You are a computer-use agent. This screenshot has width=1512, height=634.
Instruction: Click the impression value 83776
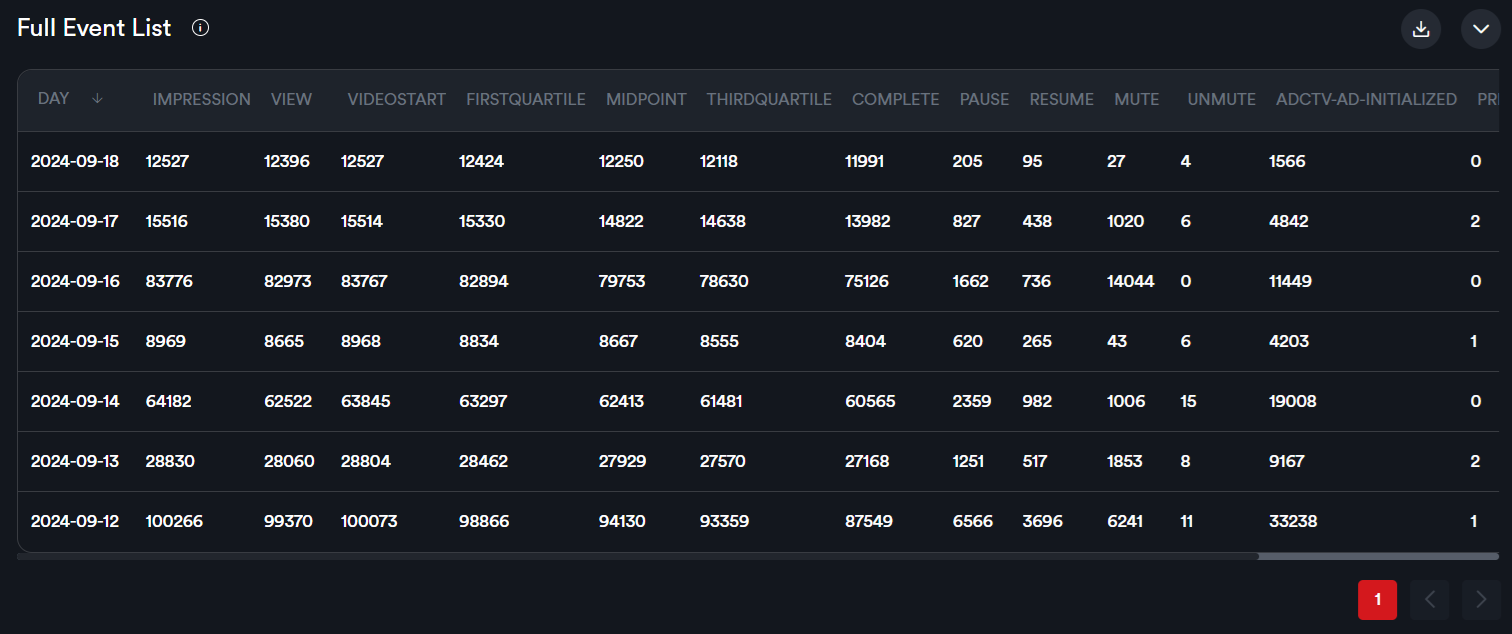(x=169, y=281)
